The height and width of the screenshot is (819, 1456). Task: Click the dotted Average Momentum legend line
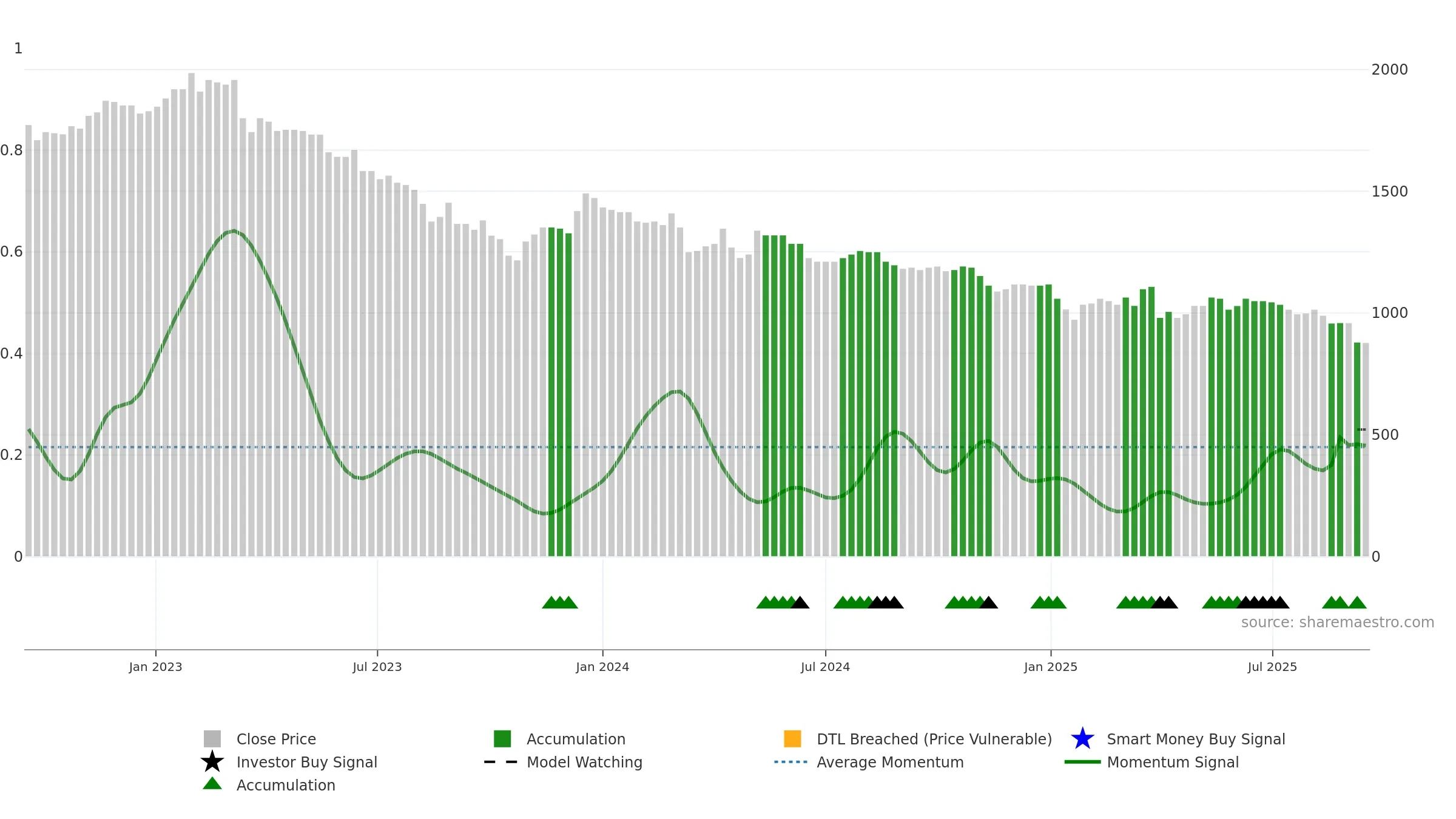click(791, 762)
